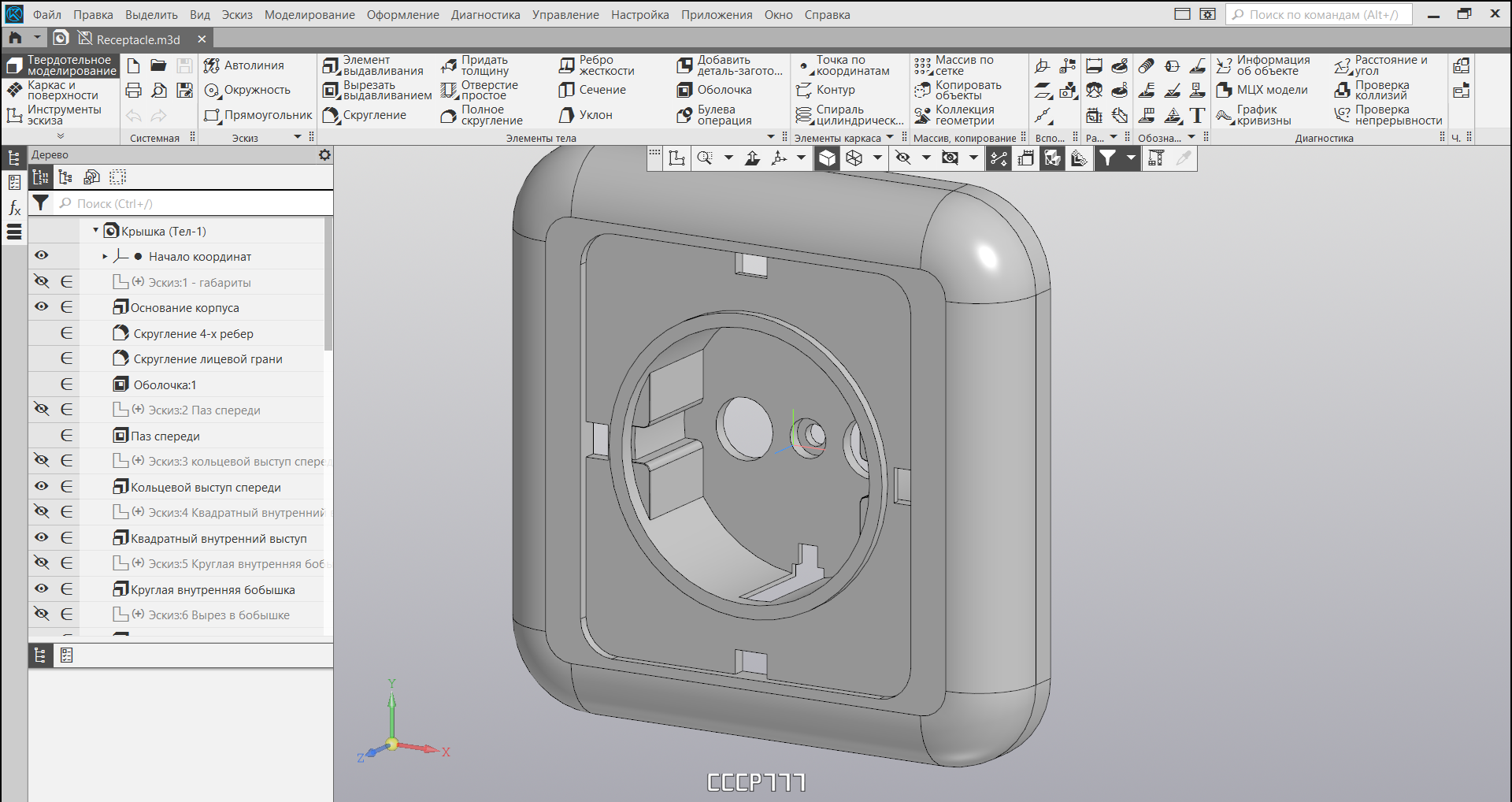Open the Приложения menu
This screenshot has height=802, width=1512.
coord(717,15)
